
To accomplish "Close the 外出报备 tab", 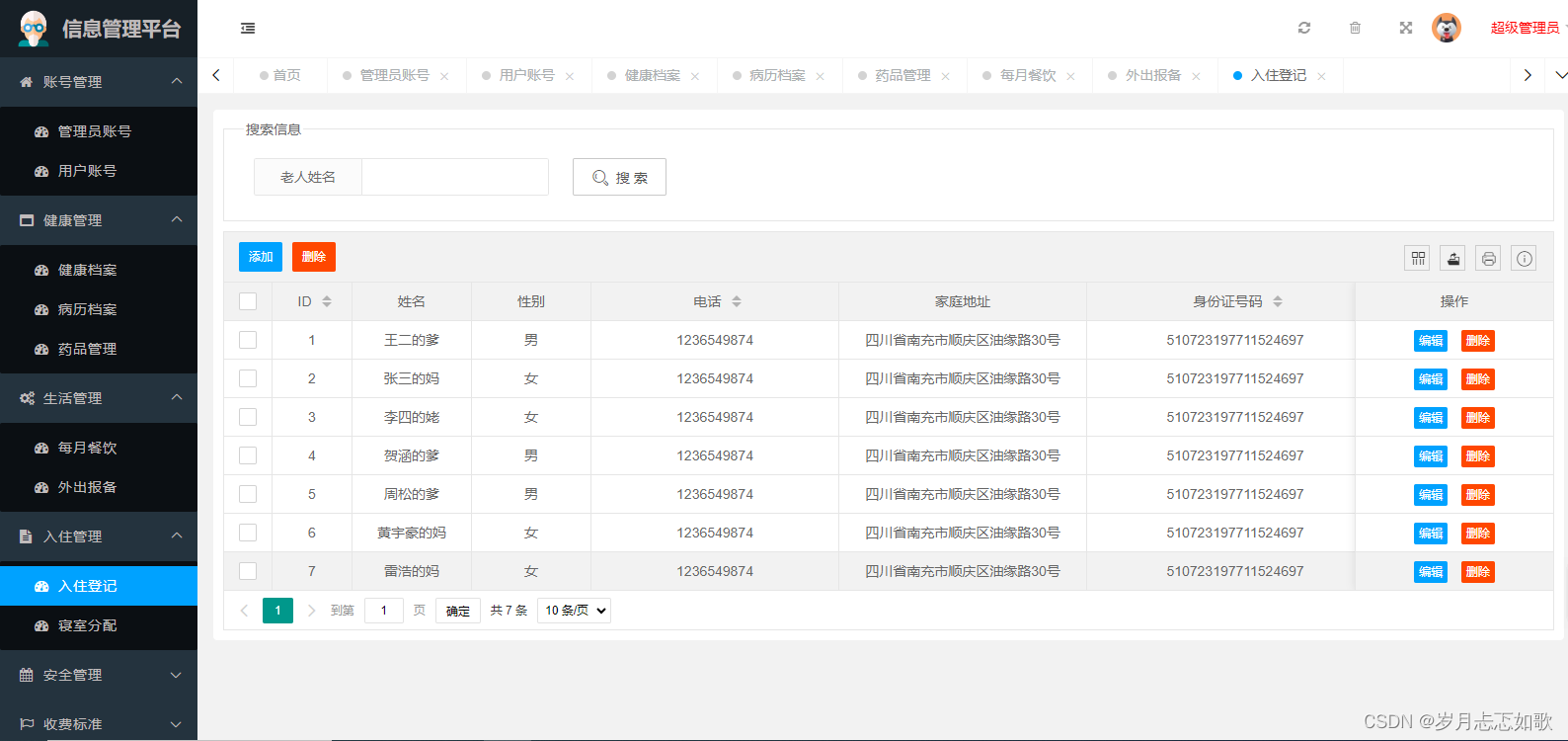I will pos(1196,76).
